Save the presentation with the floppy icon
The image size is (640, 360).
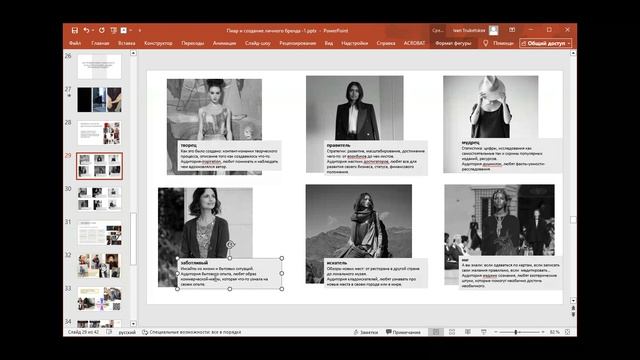pos(75,30)
